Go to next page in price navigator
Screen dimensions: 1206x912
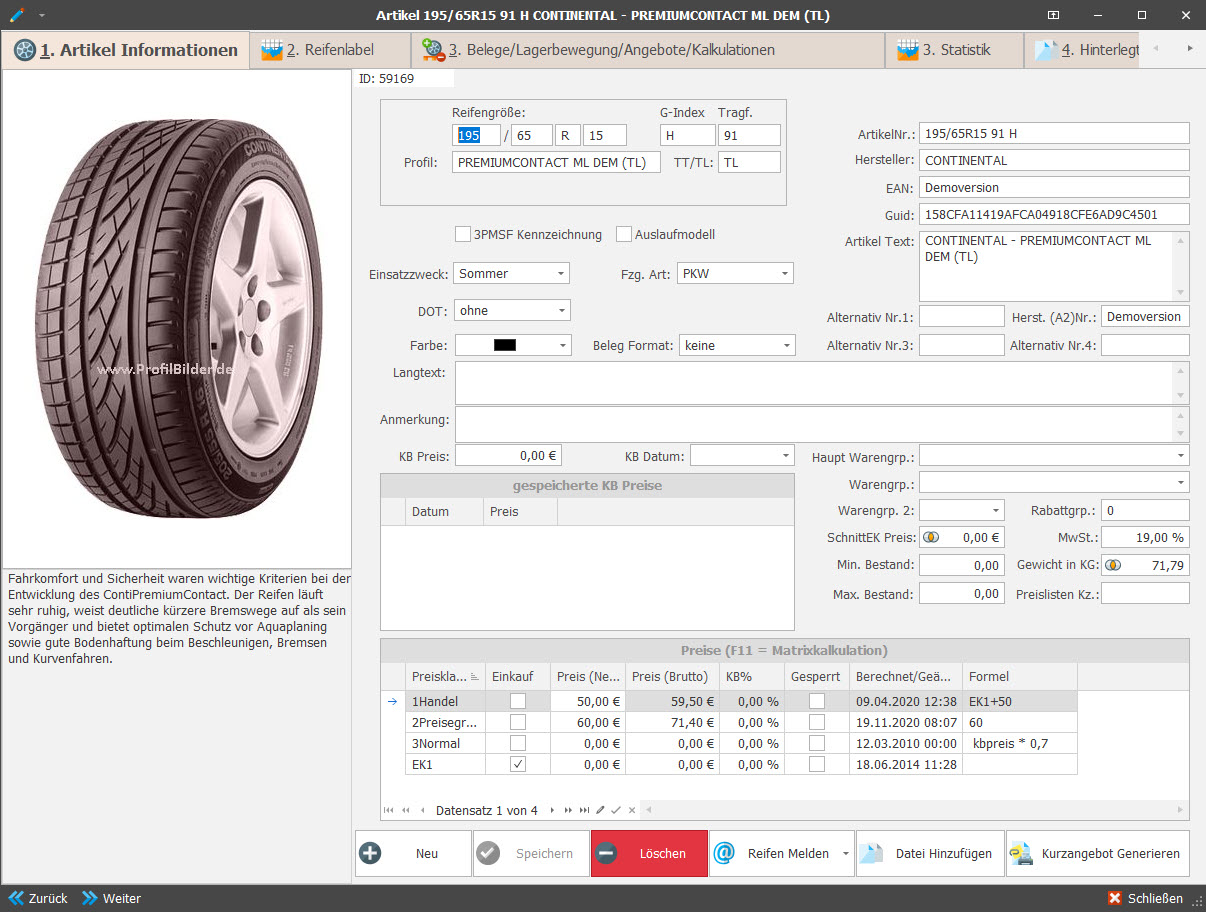[568, 810]
